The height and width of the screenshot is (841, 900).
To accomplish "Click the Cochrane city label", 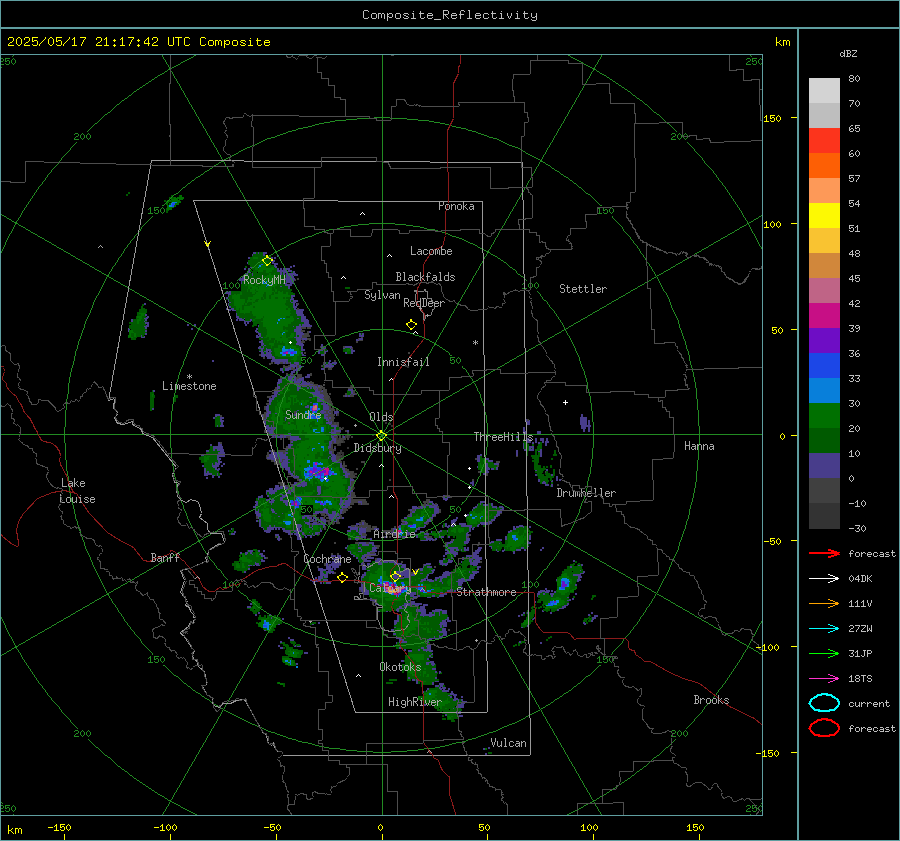I will click(327, 559).
